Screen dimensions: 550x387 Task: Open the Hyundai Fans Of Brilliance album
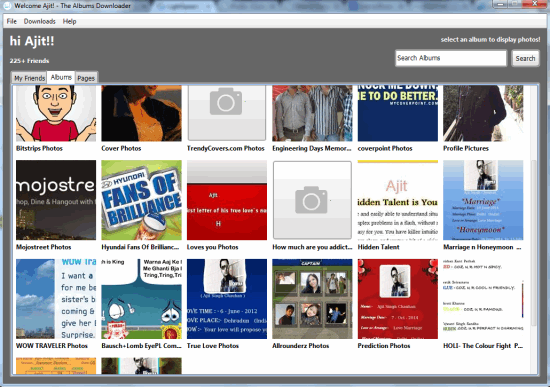point(141,200)
